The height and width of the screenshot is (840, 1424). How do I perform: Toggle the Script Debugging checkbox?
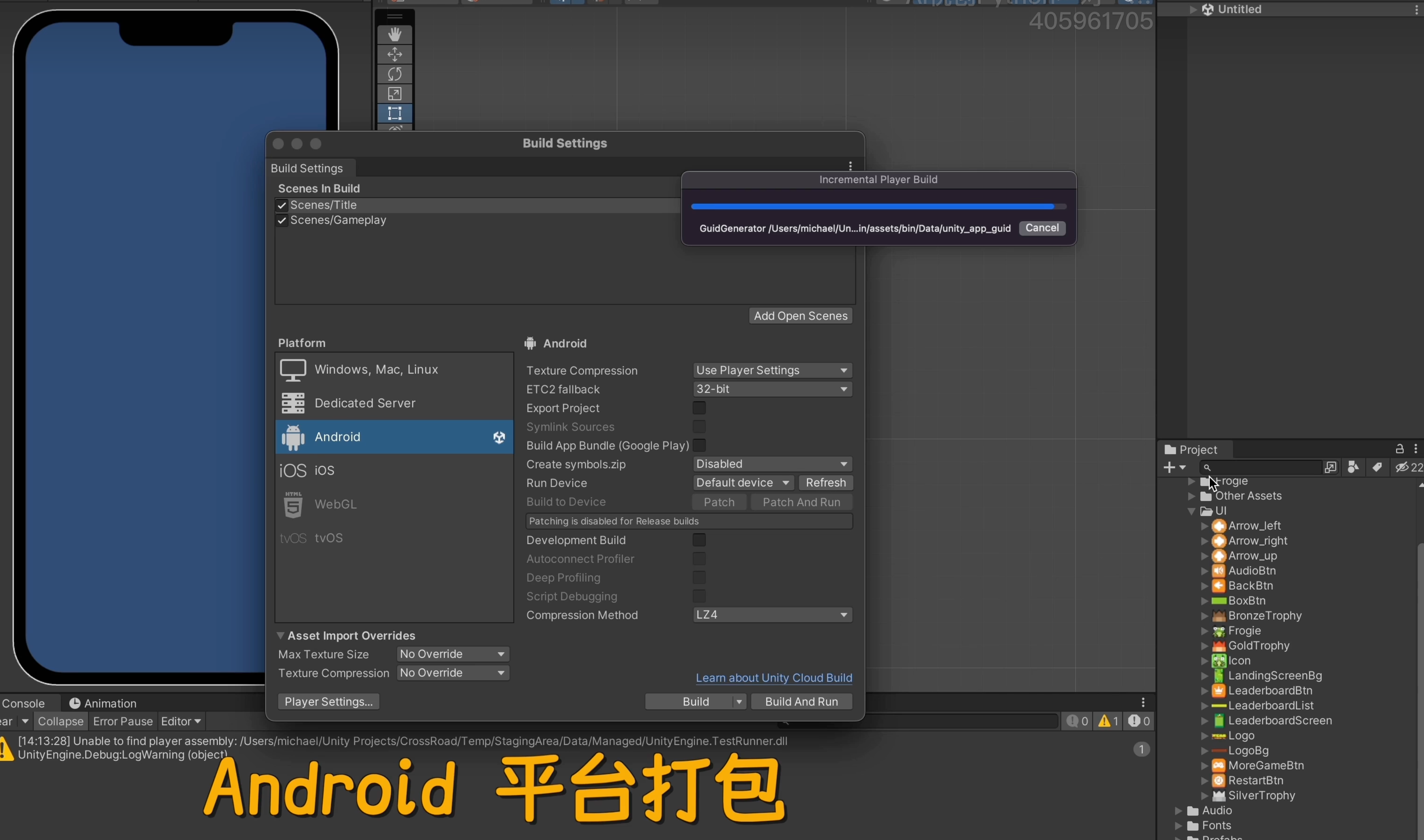pyautogui.click(x=699, y=596)
